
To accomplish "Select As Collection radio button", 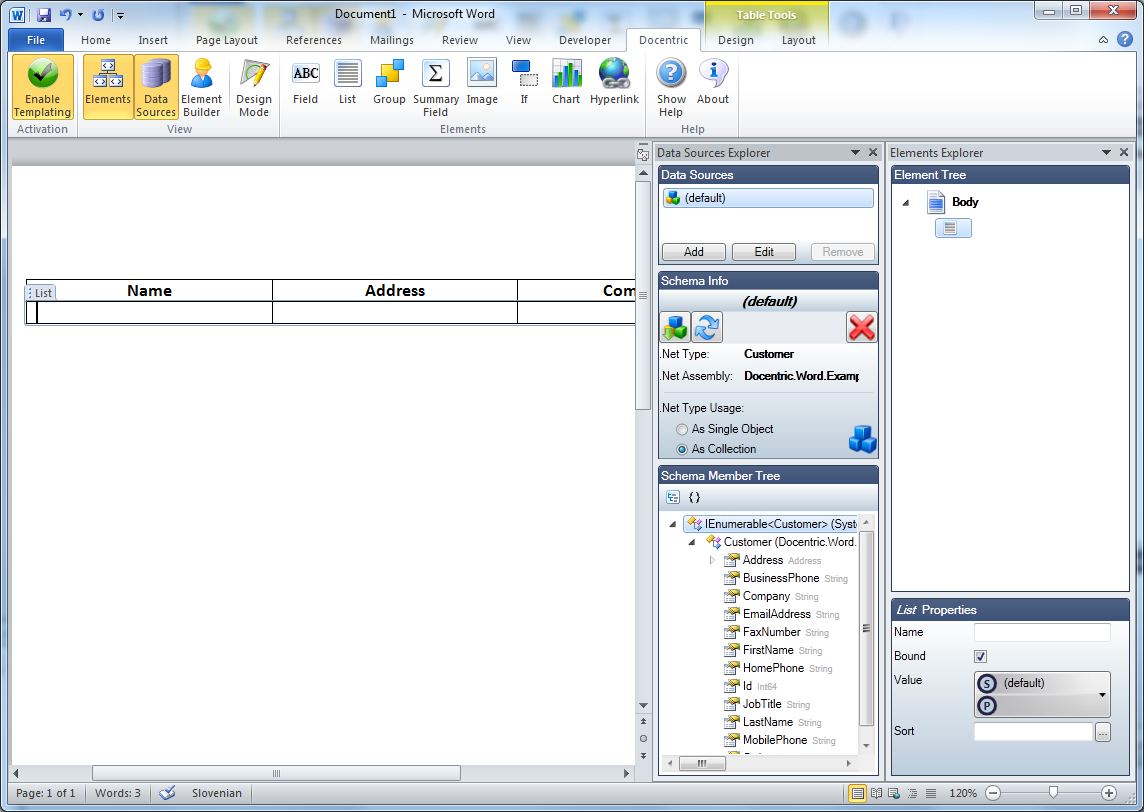I will (x=681, y=449).
